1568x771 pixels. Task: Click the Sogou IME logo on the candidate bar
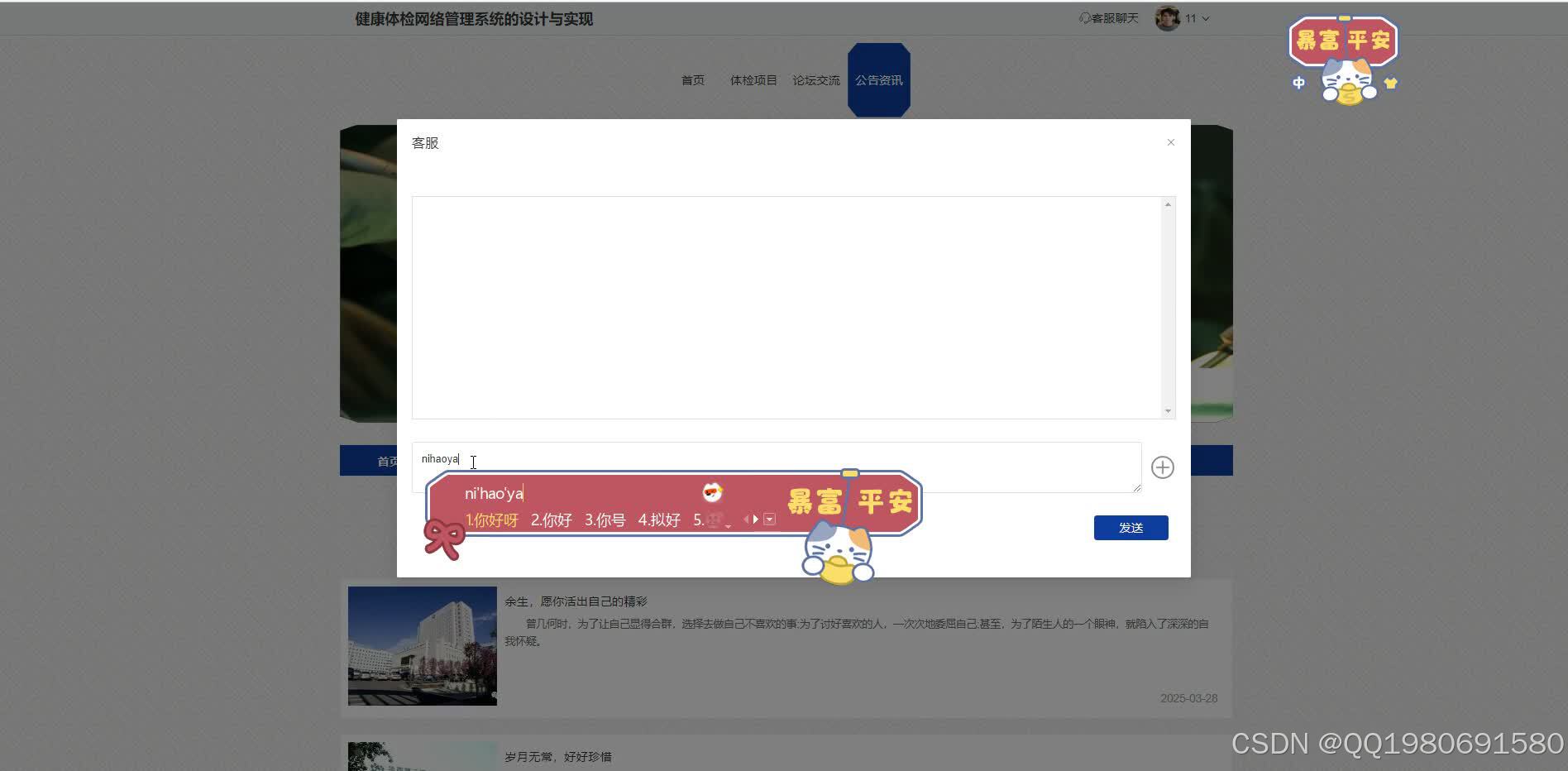pos(713,493)
